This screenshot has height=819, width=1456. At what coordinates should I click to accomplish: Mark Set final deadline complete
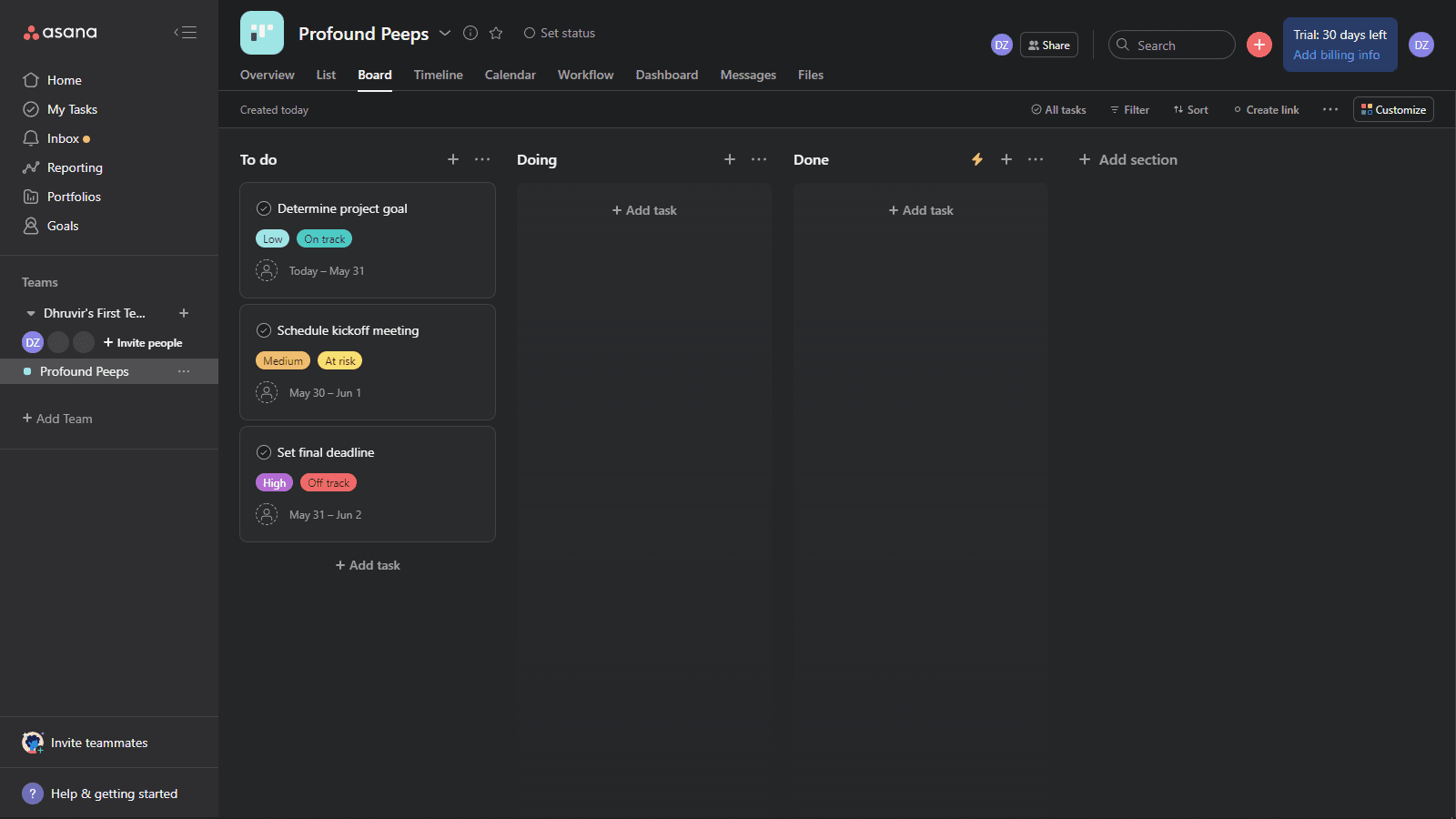264,452
